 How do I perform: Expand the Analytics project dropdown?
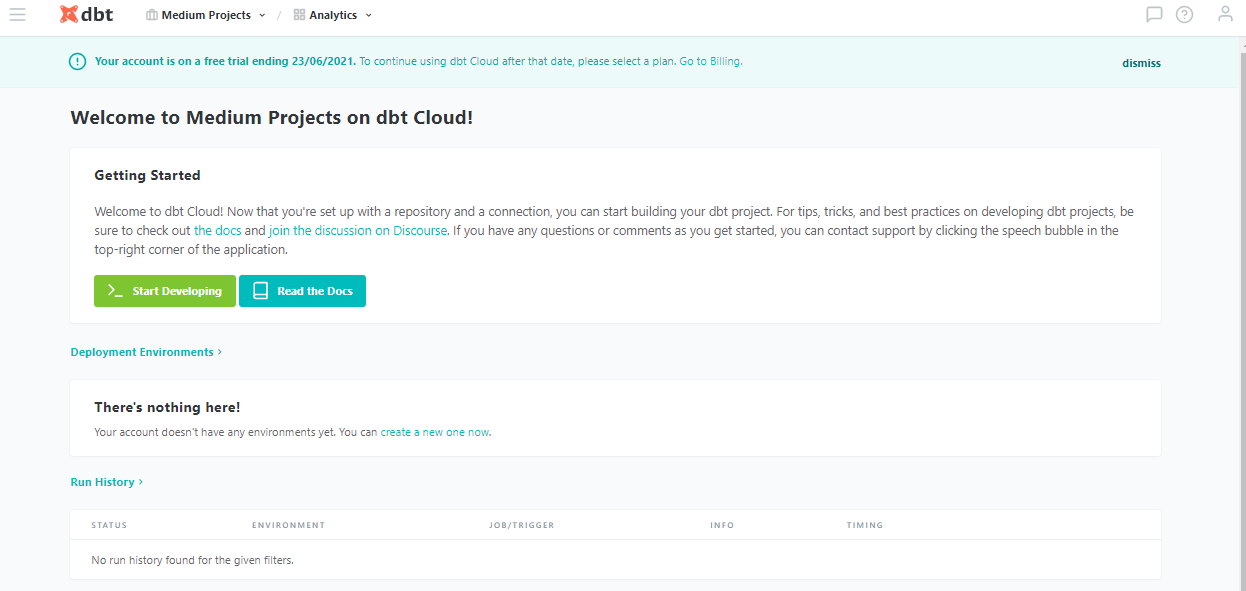pos(333,15)
